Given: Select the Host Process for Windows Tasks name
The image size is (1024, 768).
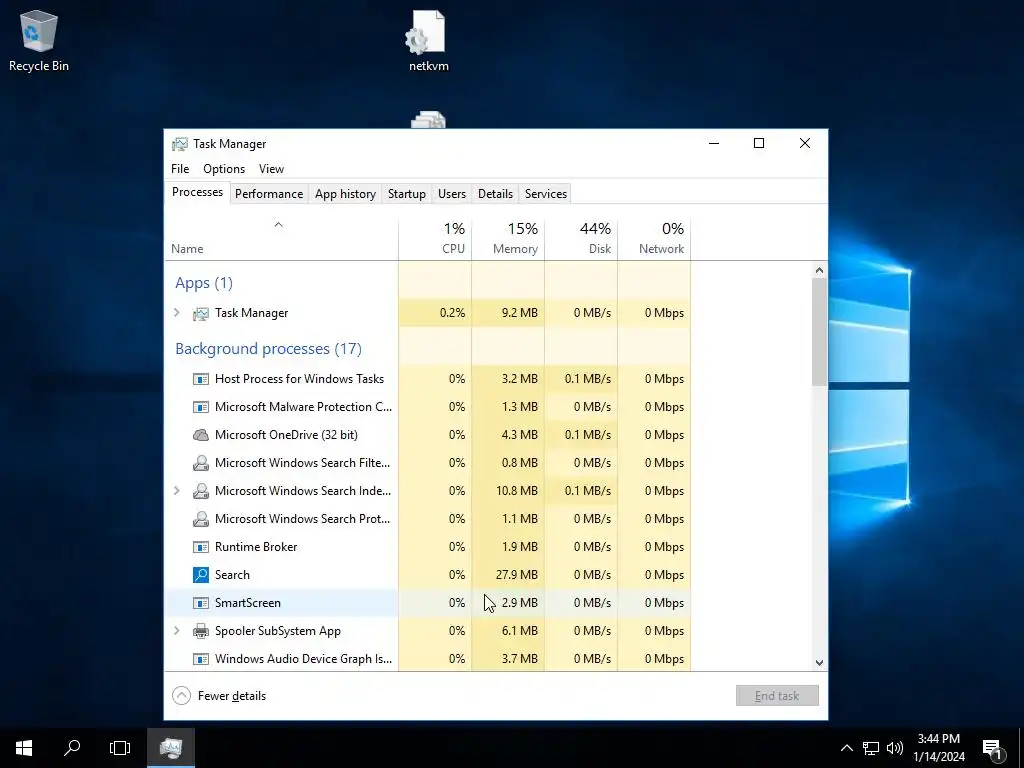Looking at the screenshot, I should coord(299,379).
